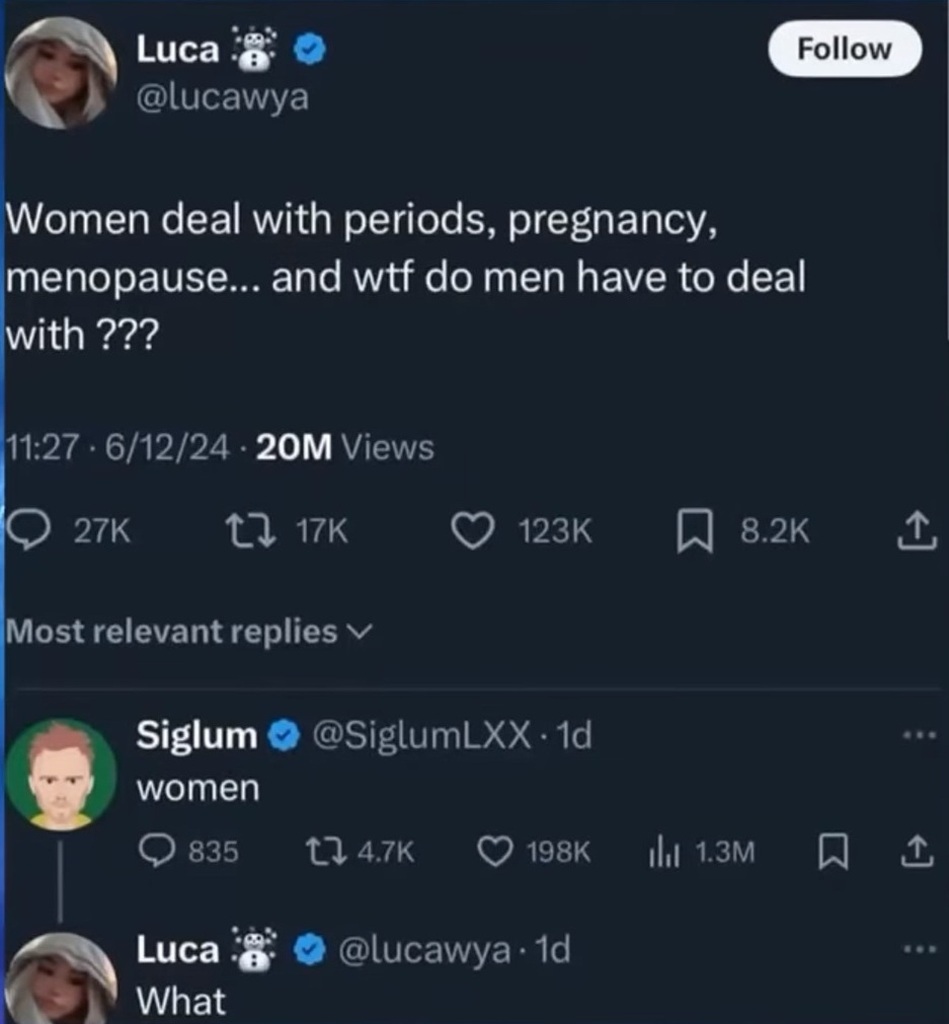Reply to Siglum's comment
This screenshot has height=1024, width=949.
[x=157, y=851]
